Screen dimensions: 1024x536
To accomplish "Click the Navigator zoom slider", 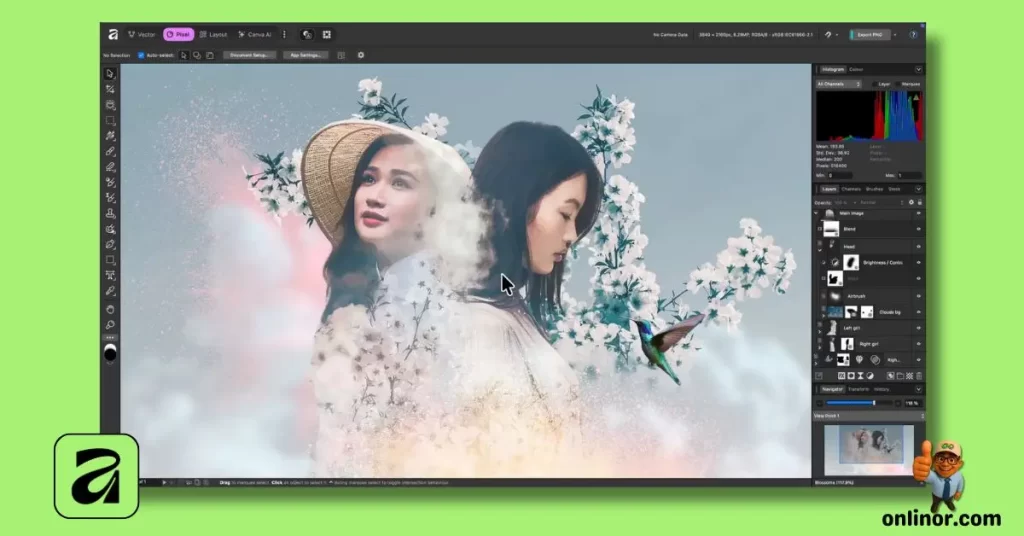I will 858,403.
